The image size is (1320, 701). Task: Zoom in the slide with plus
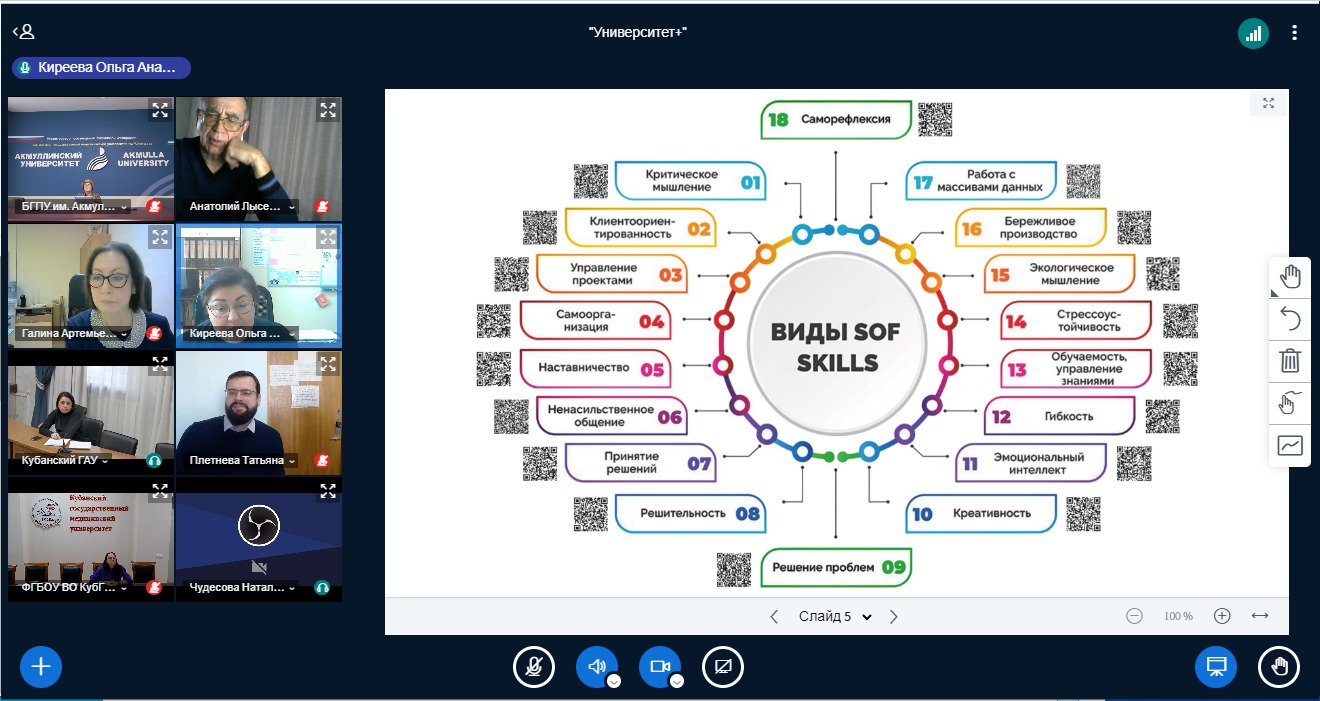point(1221,616)
